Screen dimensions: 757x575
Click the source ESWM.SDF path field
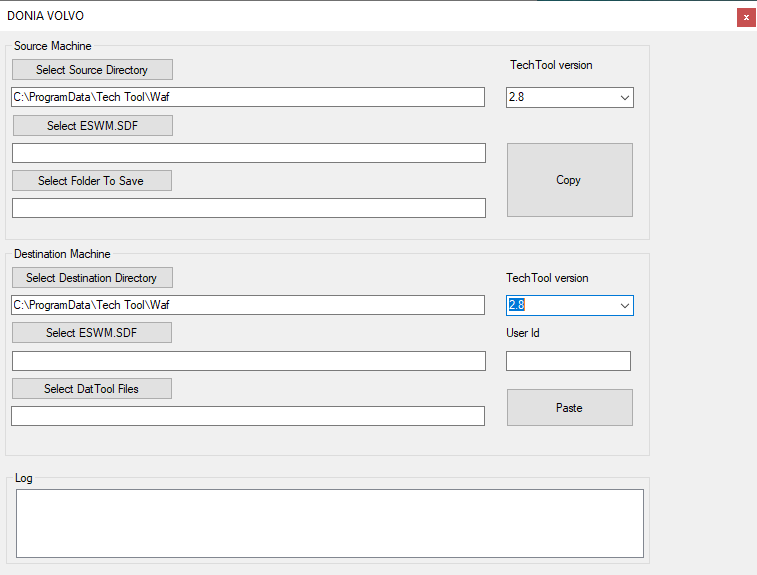249,153
